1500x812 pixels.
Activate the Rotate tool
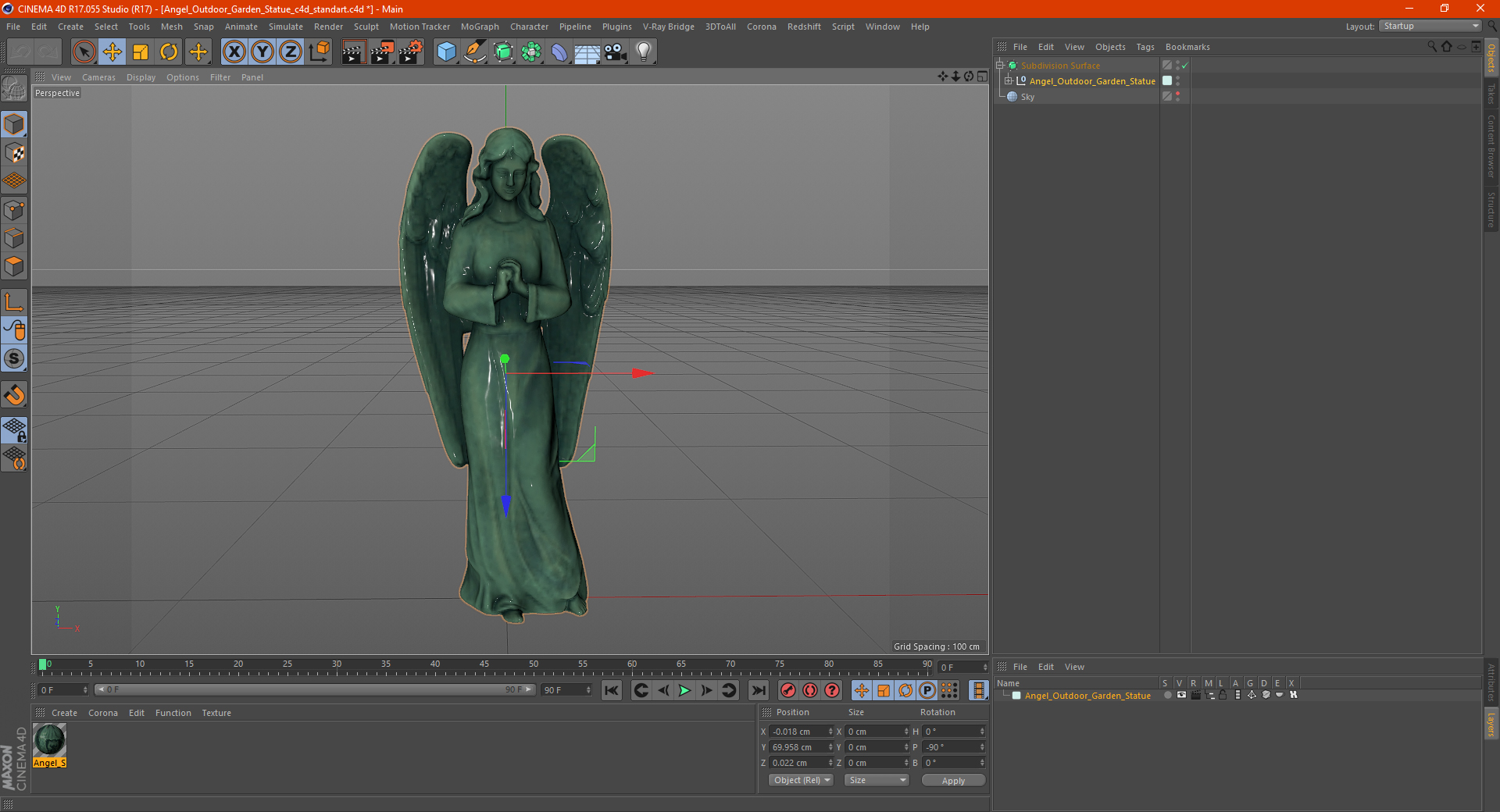[169, 52]
